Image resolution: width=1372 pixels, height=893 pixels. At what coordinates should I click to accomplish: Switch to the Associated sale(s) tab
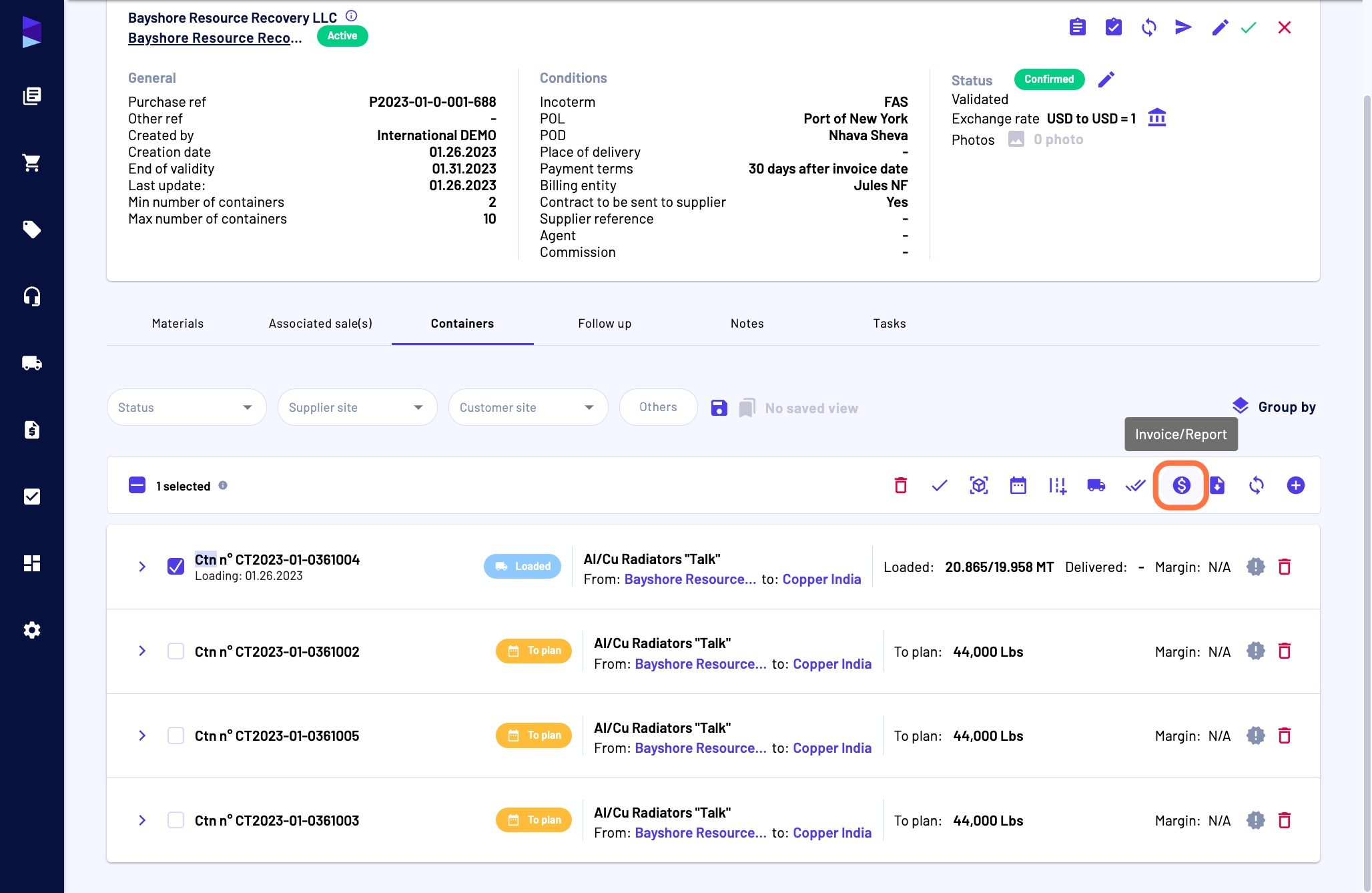coord(320,324)
